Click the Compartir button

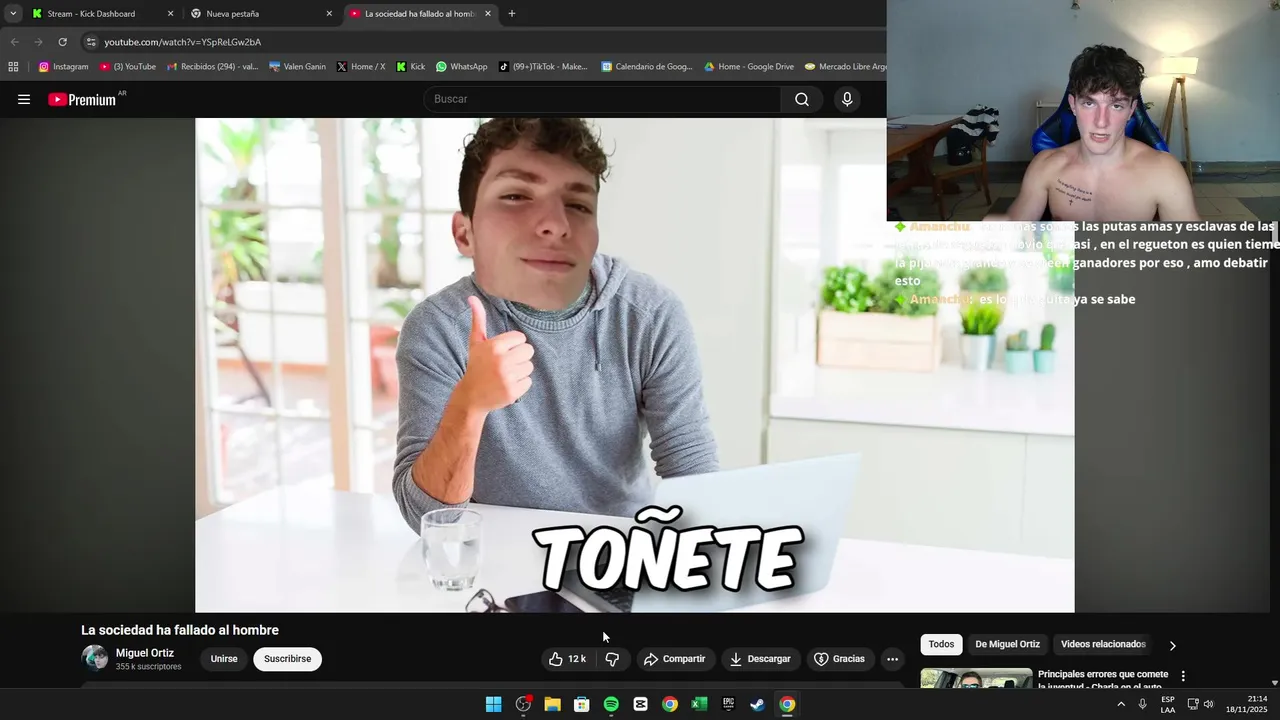pyautogui.click(x=675, y=659)
